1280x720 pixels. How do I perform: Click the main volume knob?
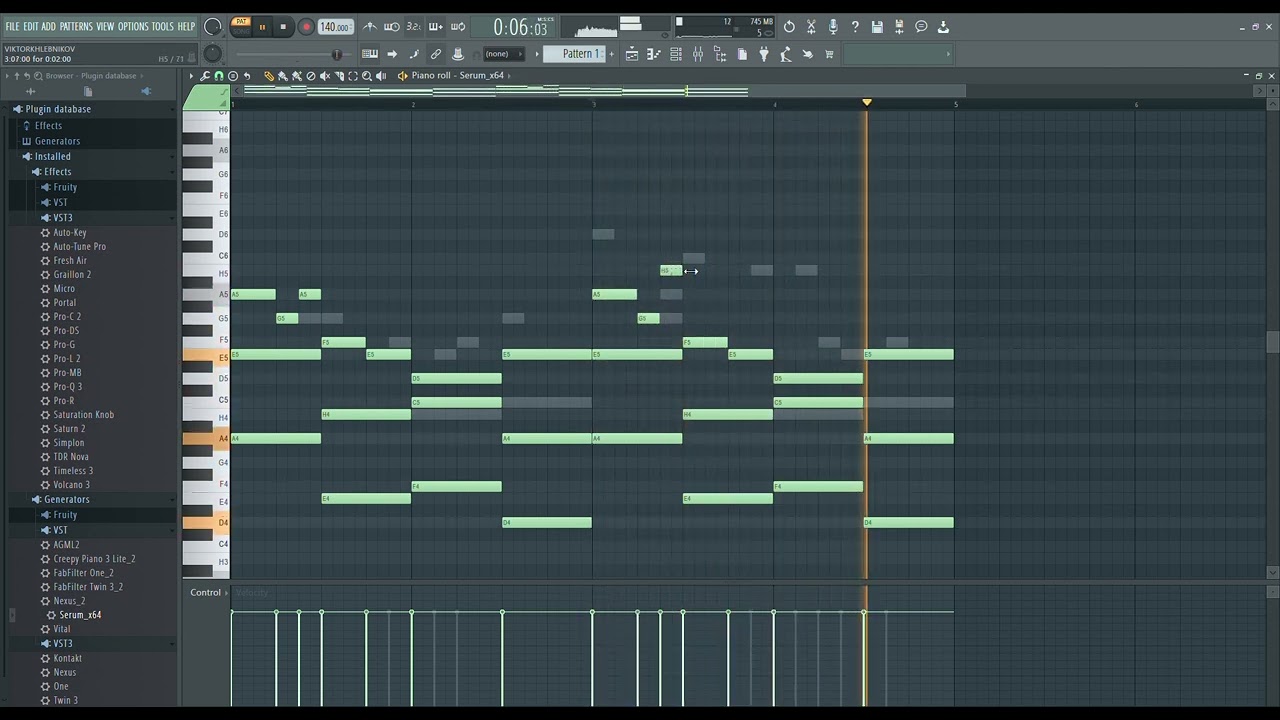pyautogui.click(x=213, y=27)
